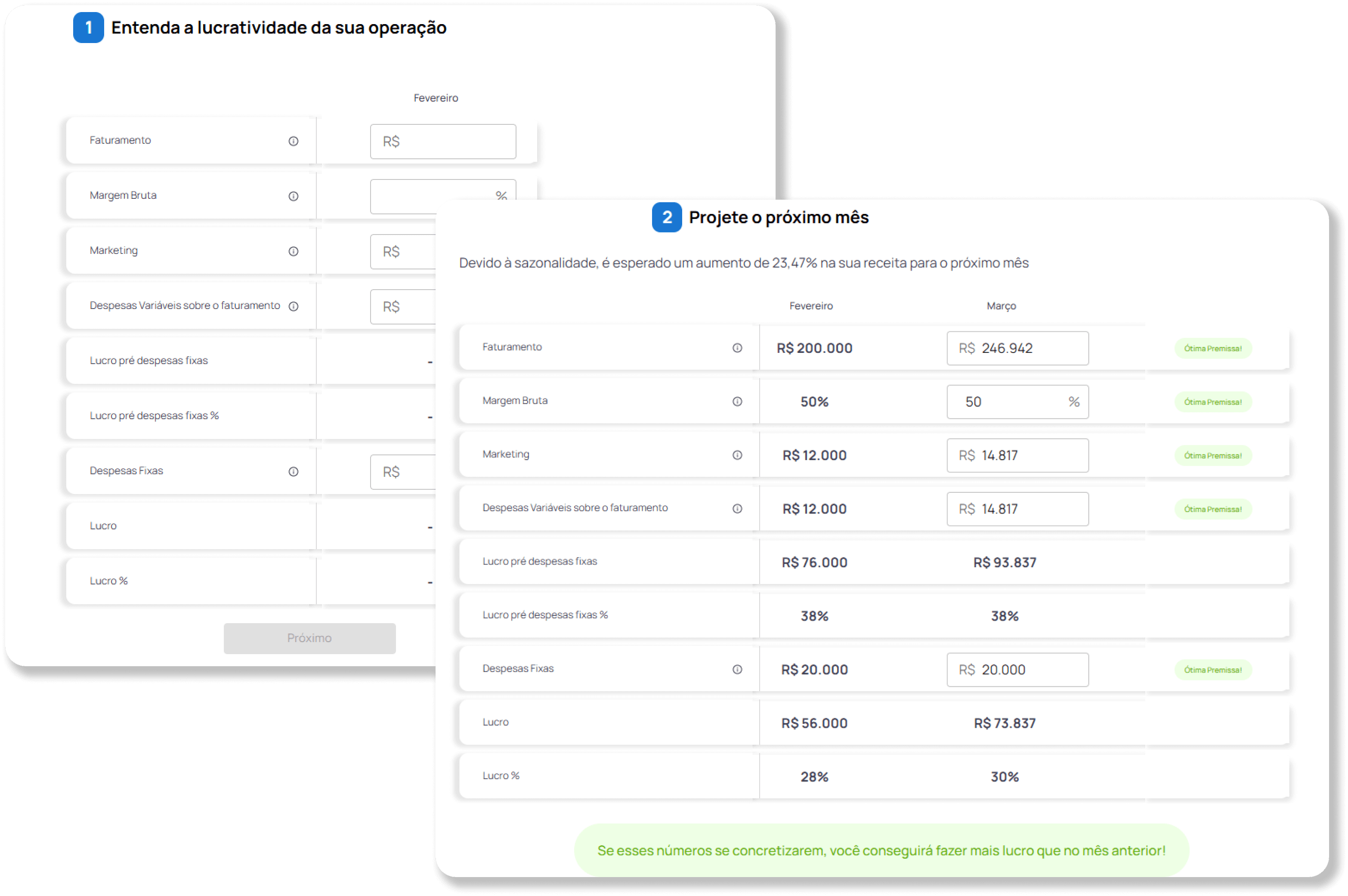Click Ótima Premissa! badge in Faturamento row

tap(1212, 349)
